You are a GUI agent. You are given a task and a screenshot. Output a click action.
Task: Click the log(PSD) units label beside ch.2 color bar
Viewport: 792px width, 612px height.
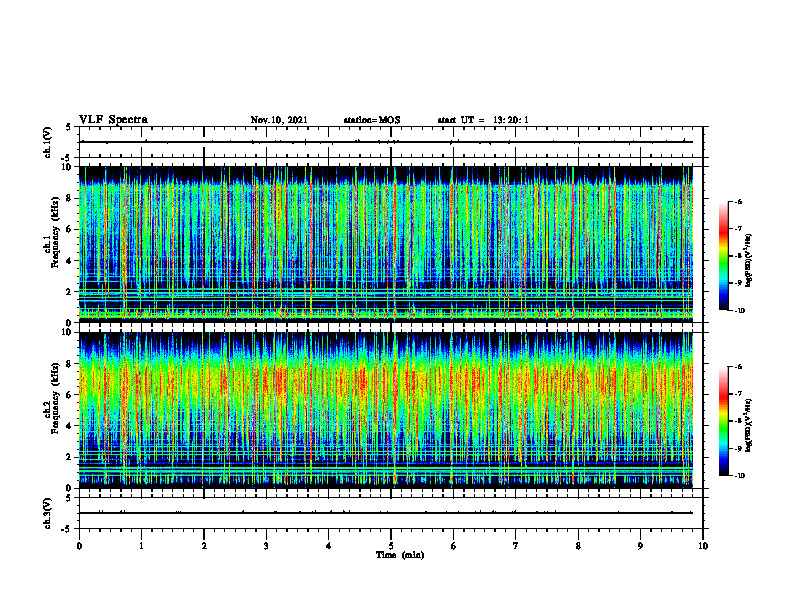coord(749,425)
